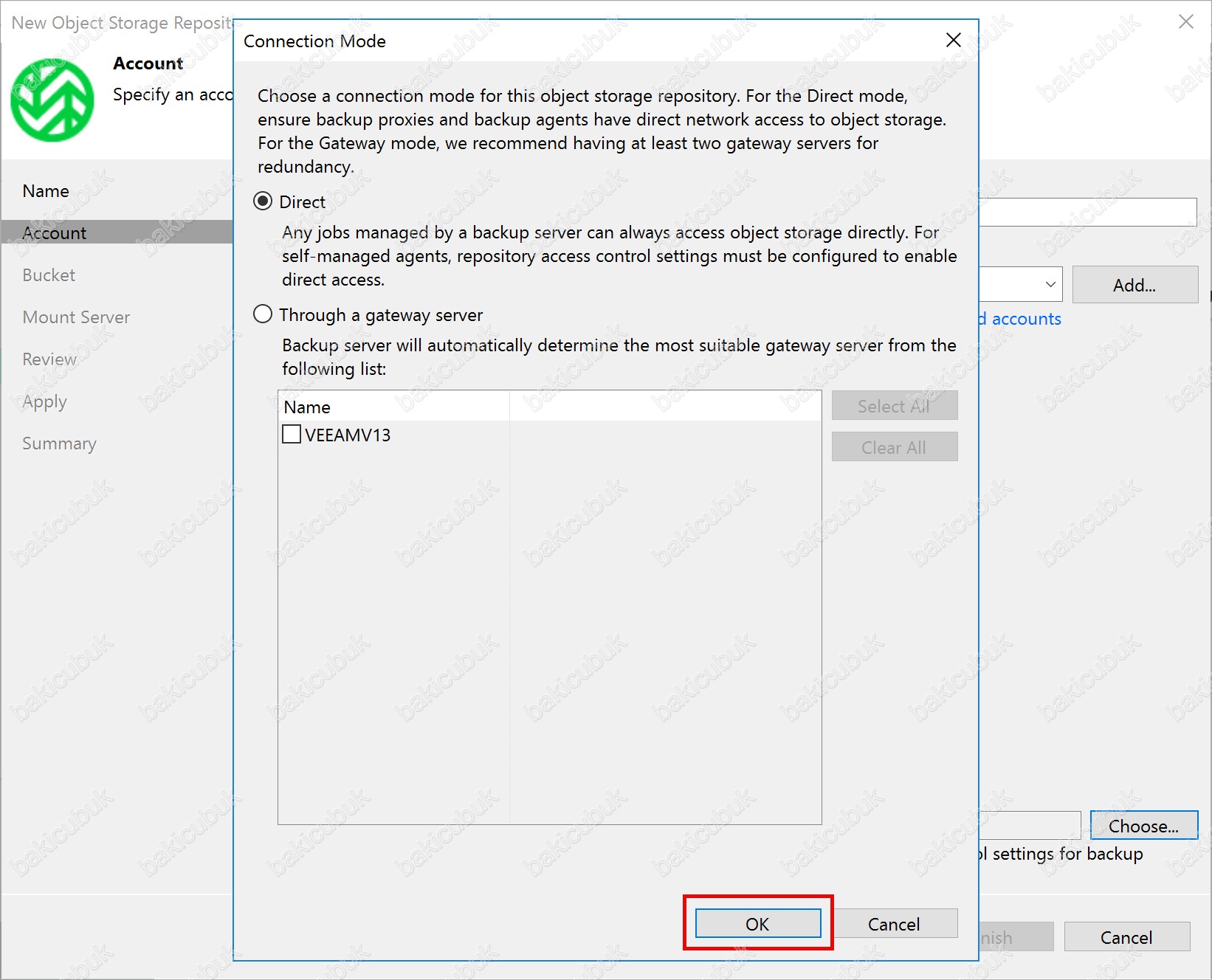Click the Clear All button
1212x980 pixels.
tap(894, 447)
